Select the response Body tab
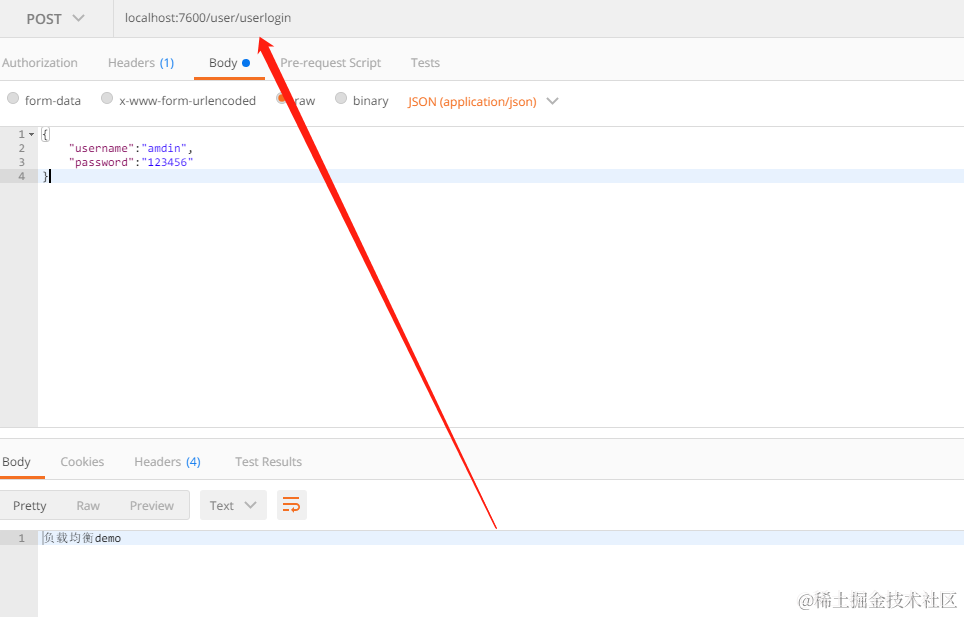Screen dimensions: 964x617 click(x=16, y=462)
